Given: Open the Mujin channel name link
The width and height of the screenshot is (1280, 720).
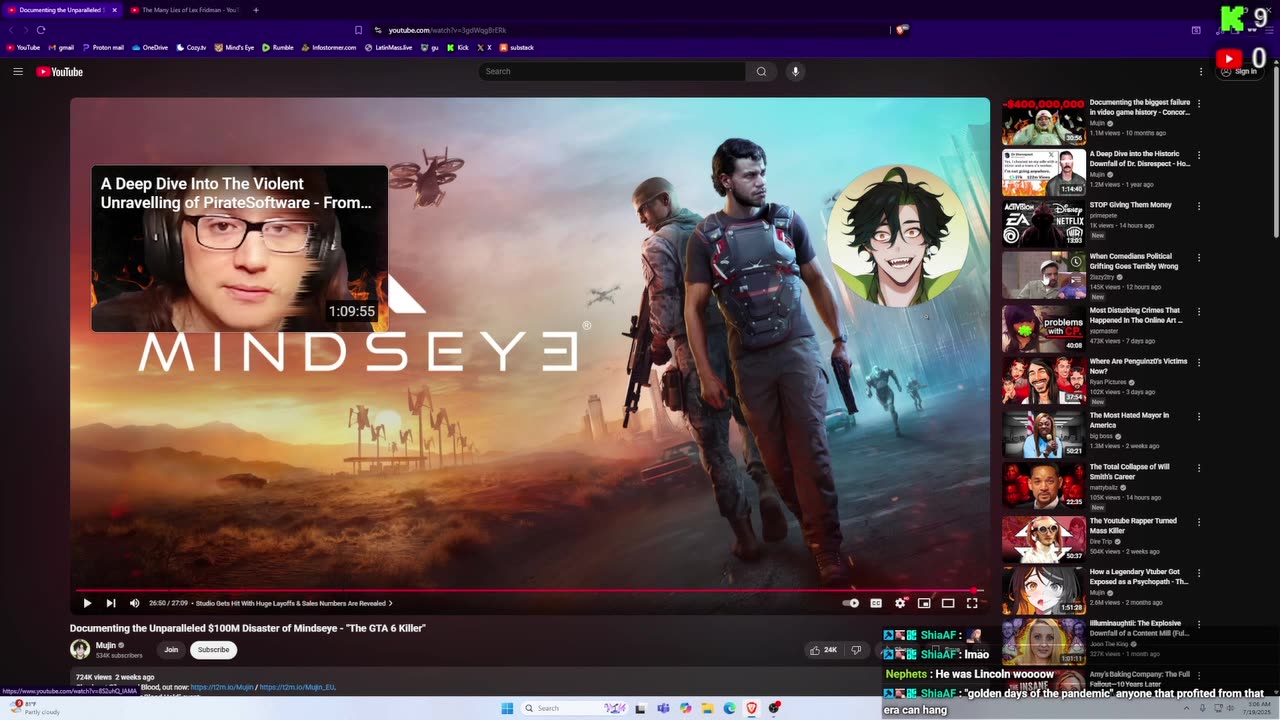Looking at the screenshot, I should (x=106, y=645).
